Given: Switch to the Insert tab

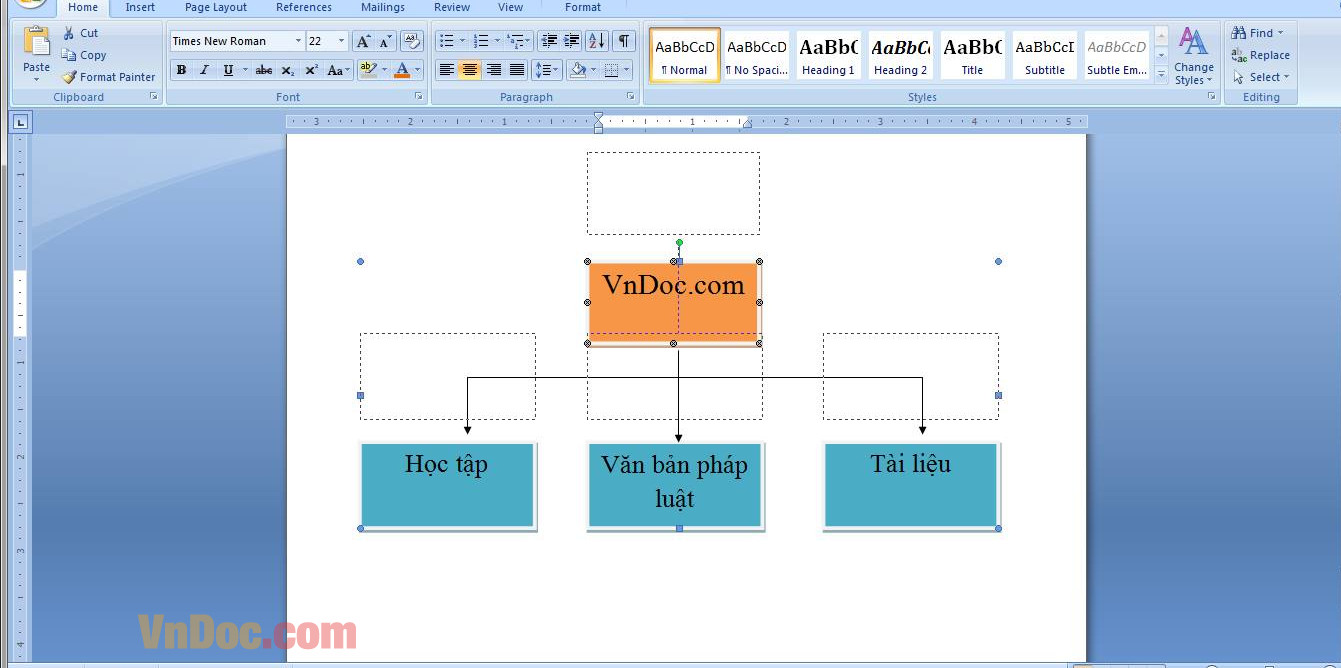Looking at the screenshot, I should tap(139, 7).
